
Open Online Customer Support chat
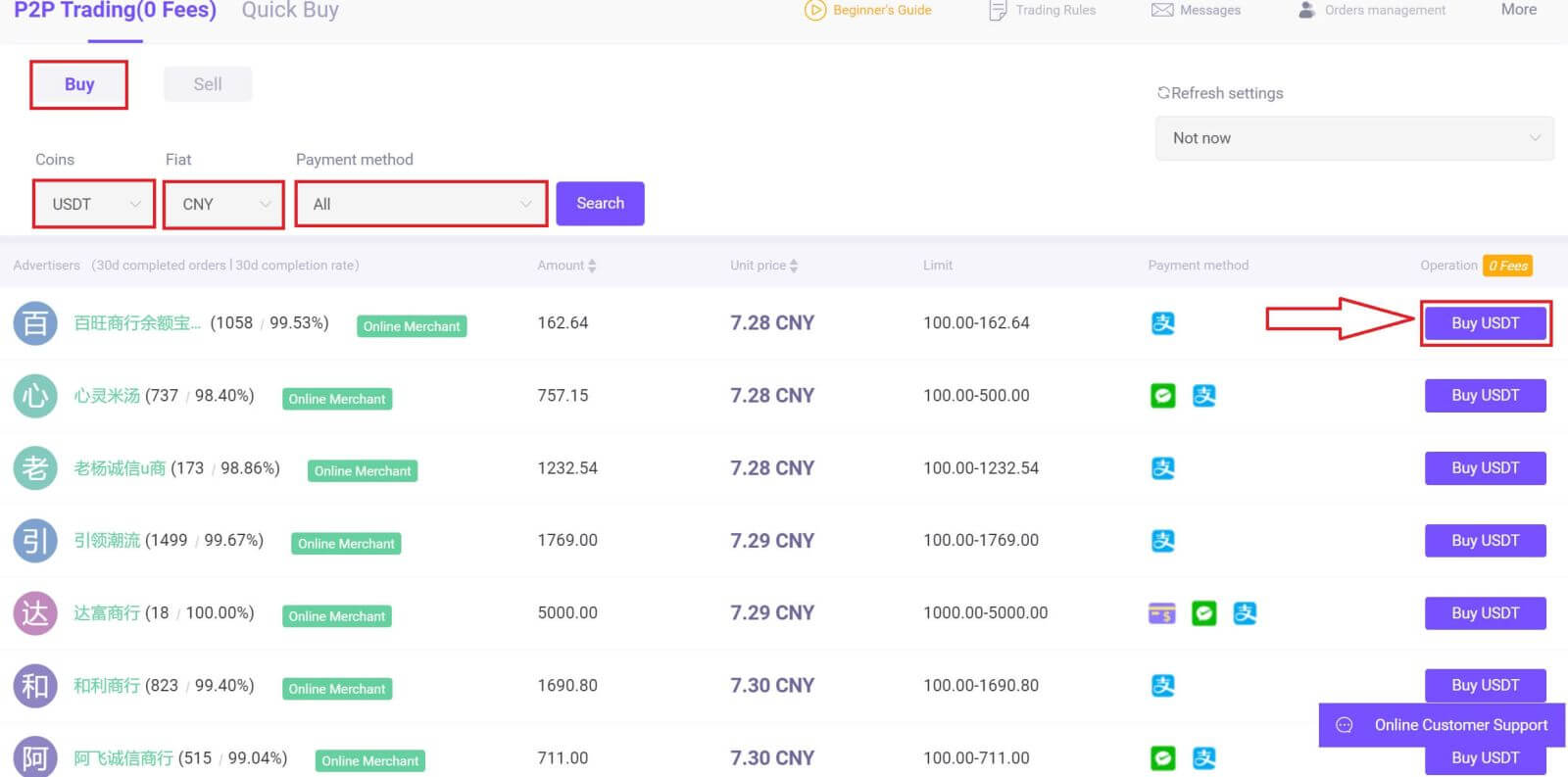pos(1442,725)
